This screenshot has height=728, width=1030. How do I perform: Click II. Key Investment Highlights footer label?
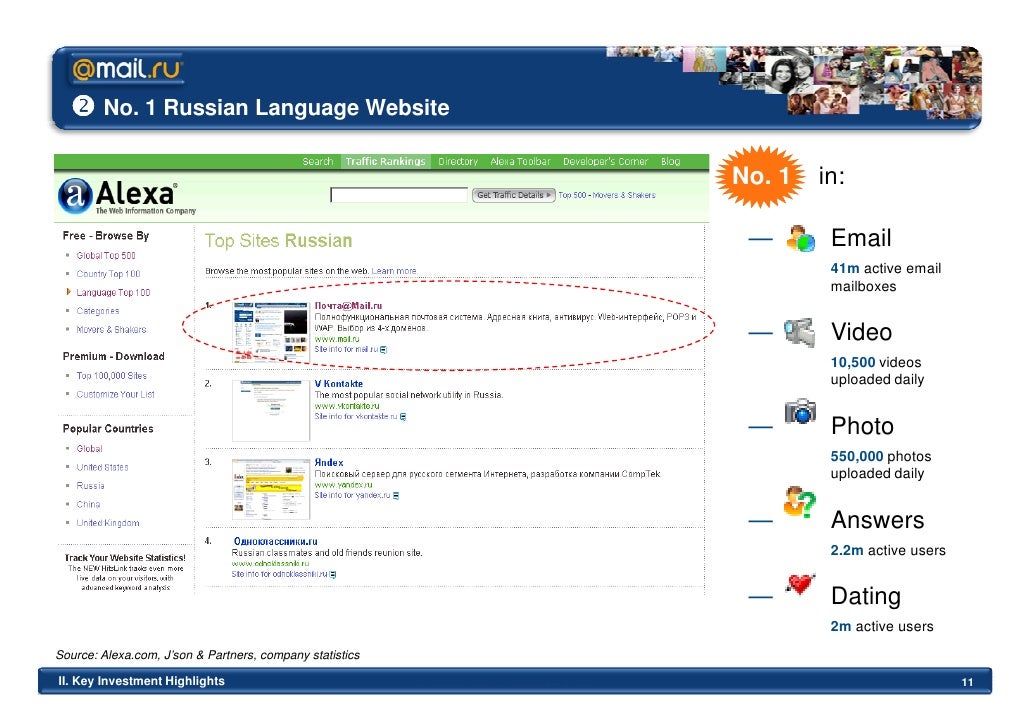click(x=141, y=681)
